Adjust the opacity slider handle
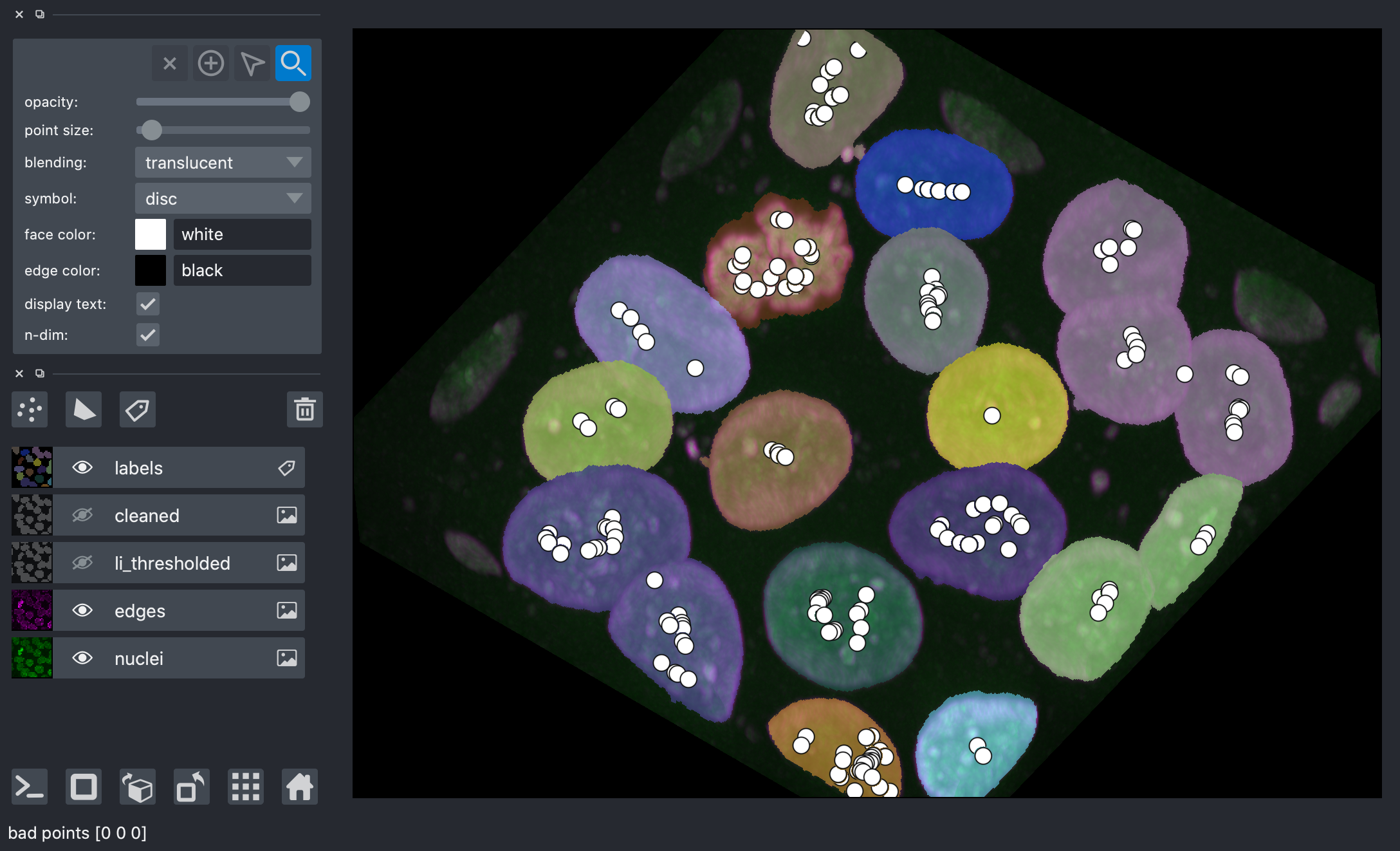1400x851 pixels. pyautogui.click(x=299, y=102)
